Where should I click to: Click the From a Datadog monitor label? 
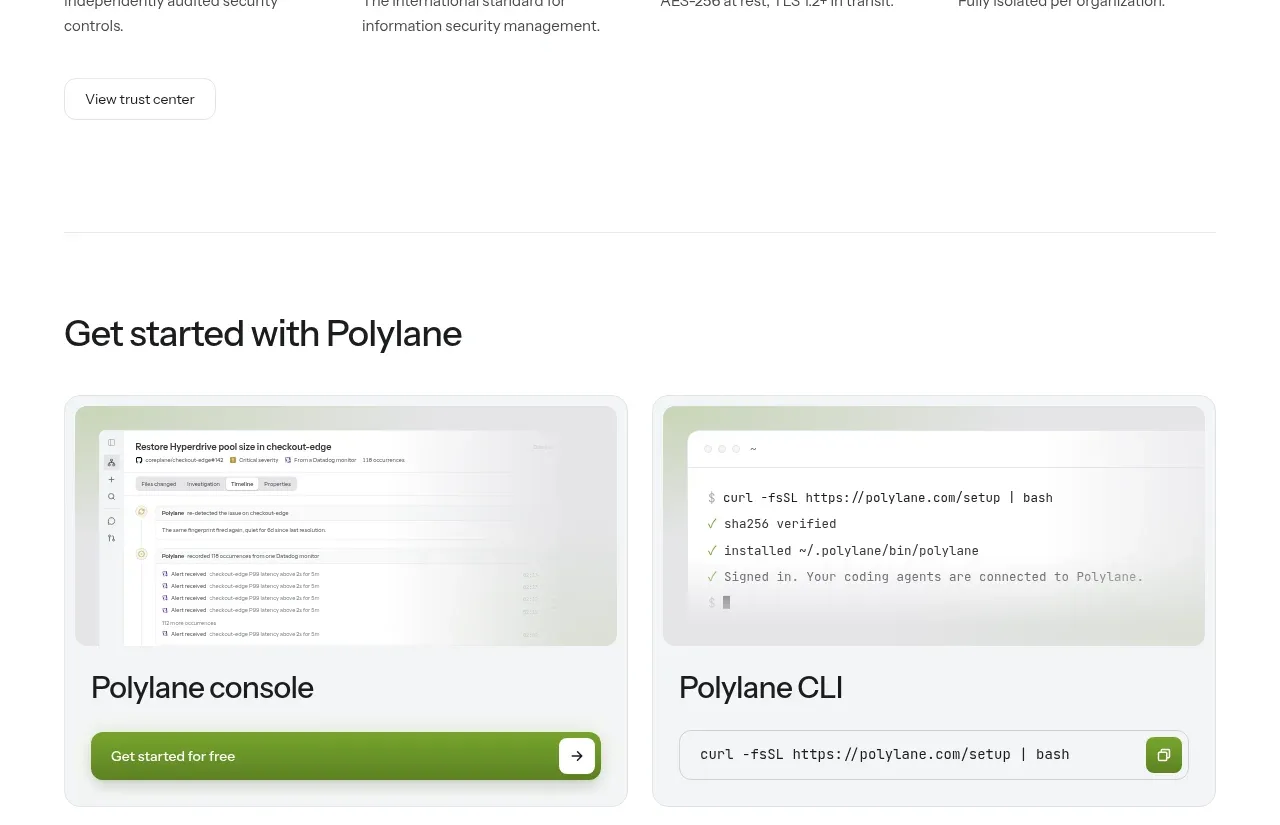(x=325, y=460)
